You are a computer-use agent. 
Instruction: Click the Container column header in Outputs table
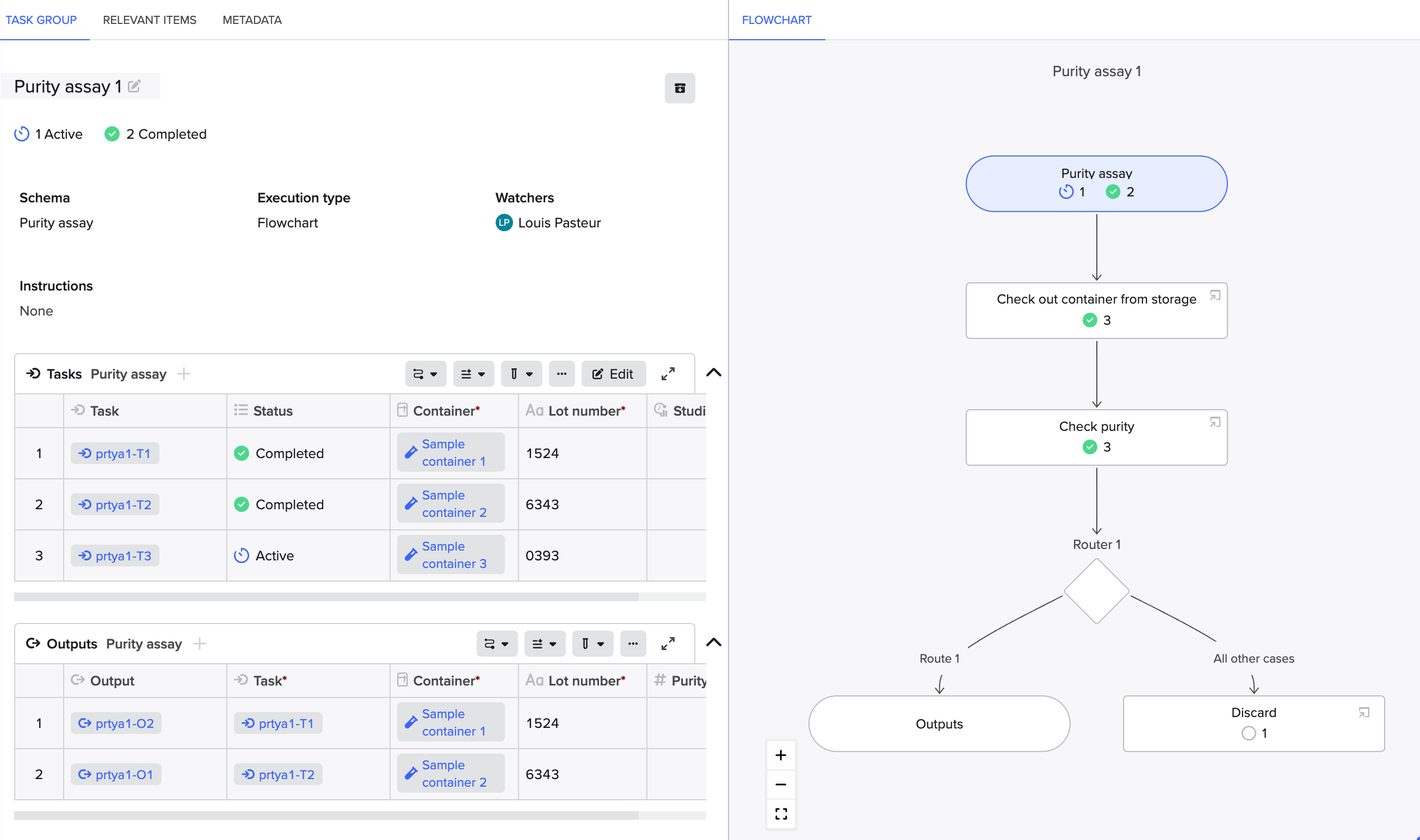pyautogui.click(x=454, y=681)
